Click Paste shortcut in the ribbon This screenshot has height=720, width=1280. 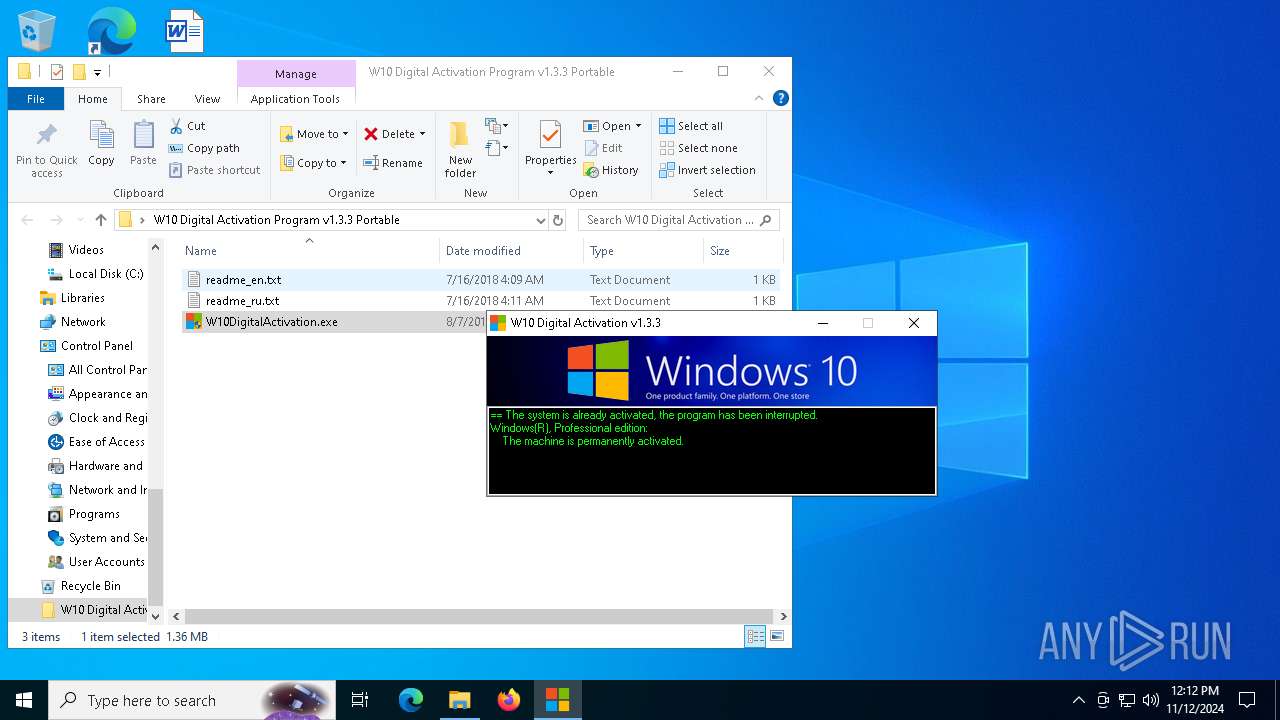point(214,170)
